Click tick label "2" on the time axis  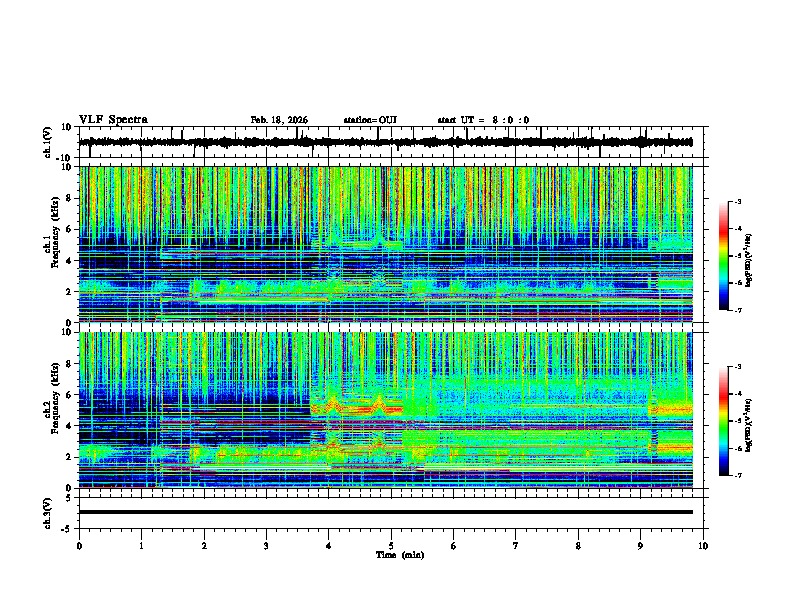click(204, 546)
